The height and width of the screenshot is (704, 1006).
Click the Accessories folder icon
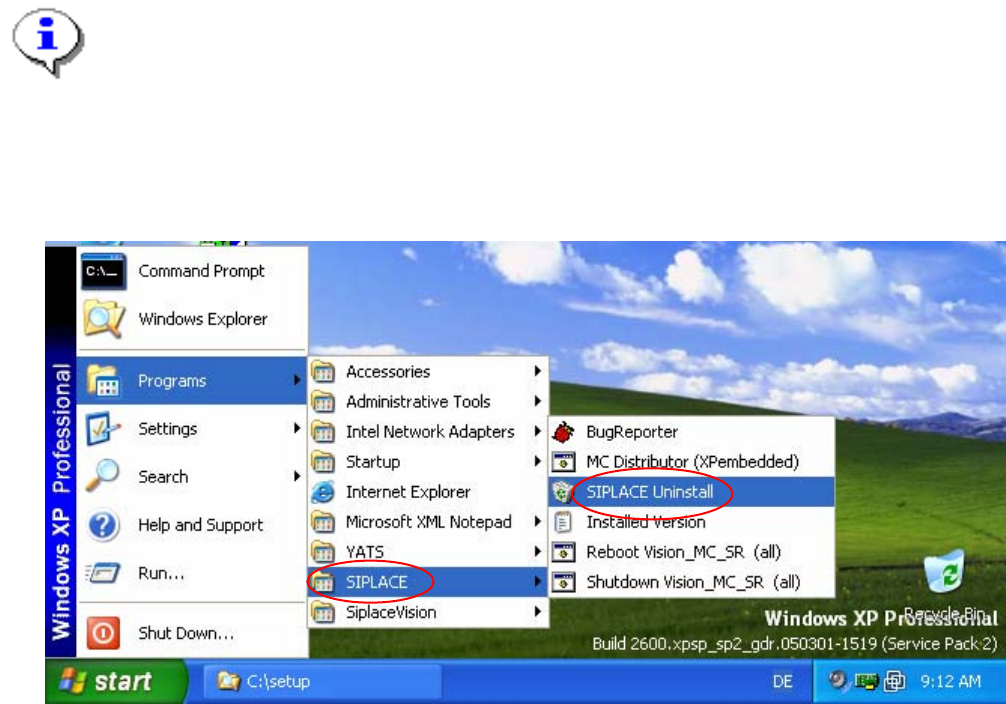pos(323,372)
